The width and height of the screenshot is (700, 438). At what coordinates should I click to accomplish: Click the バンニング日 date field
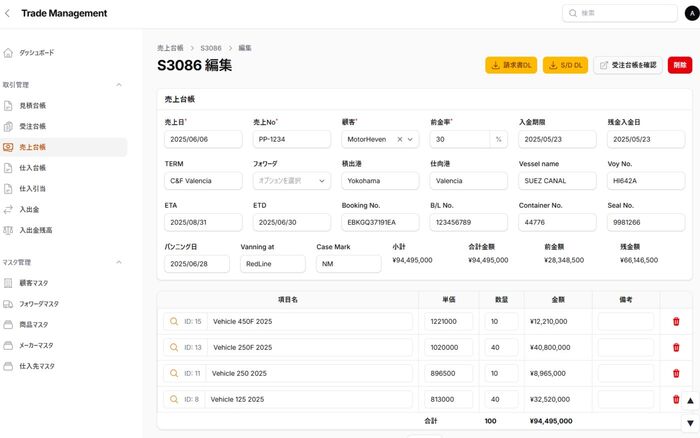197,264
